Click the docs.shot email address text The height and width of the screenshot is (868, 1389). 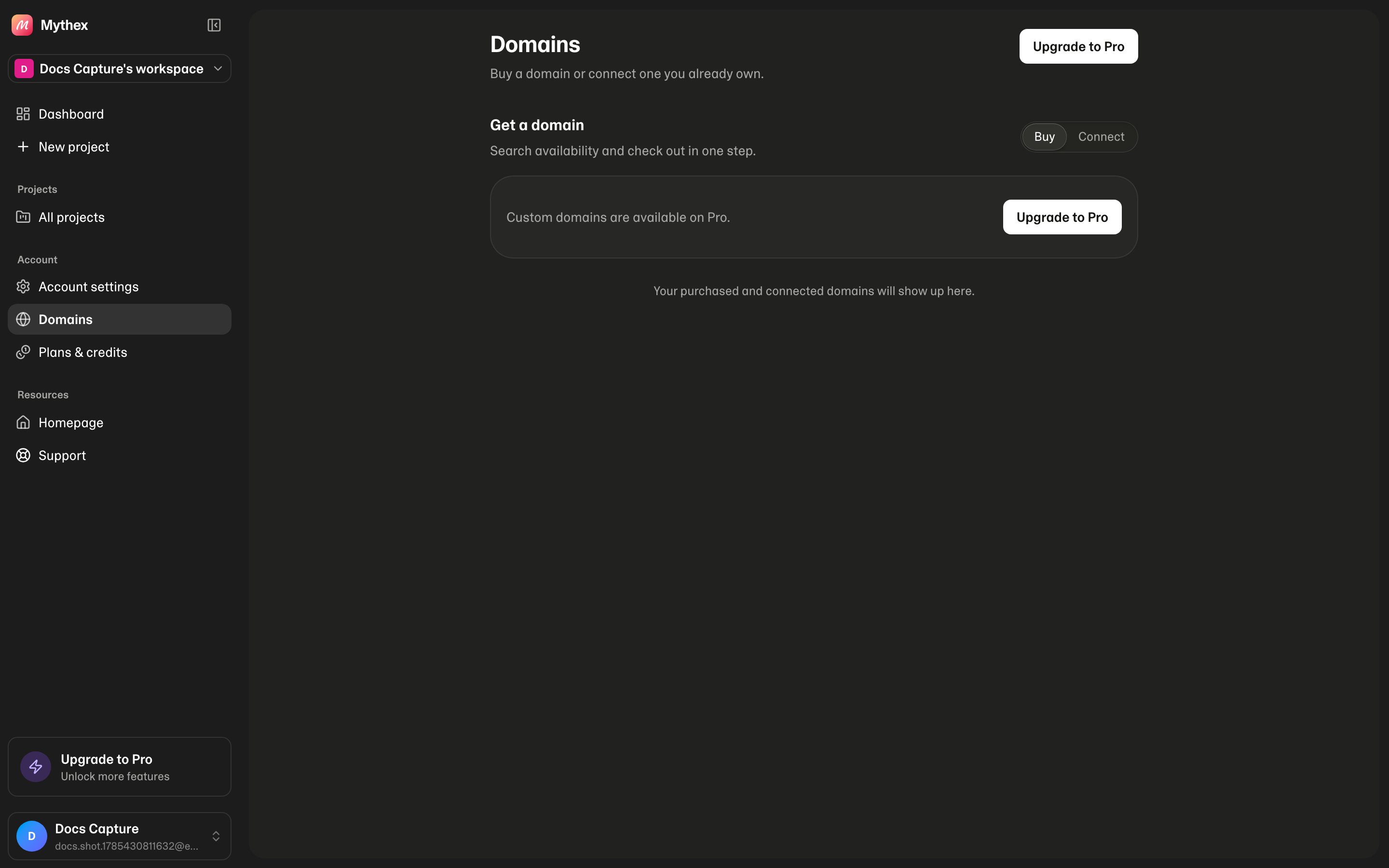pyautogui.click(x=127, y=846)
